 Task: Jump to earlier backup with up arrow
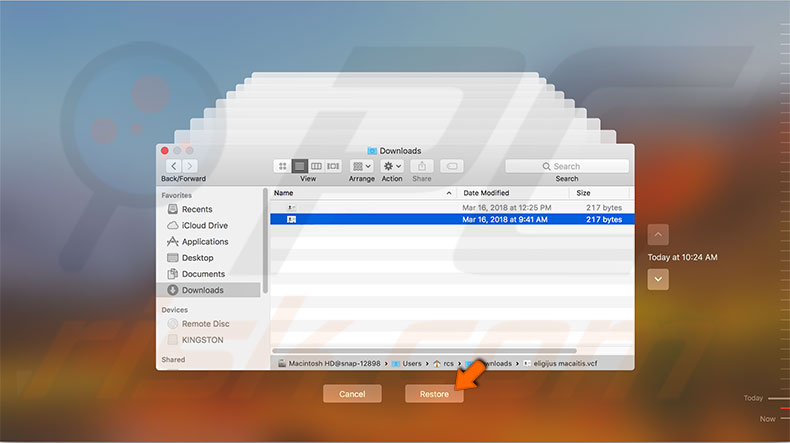[658, 234]
